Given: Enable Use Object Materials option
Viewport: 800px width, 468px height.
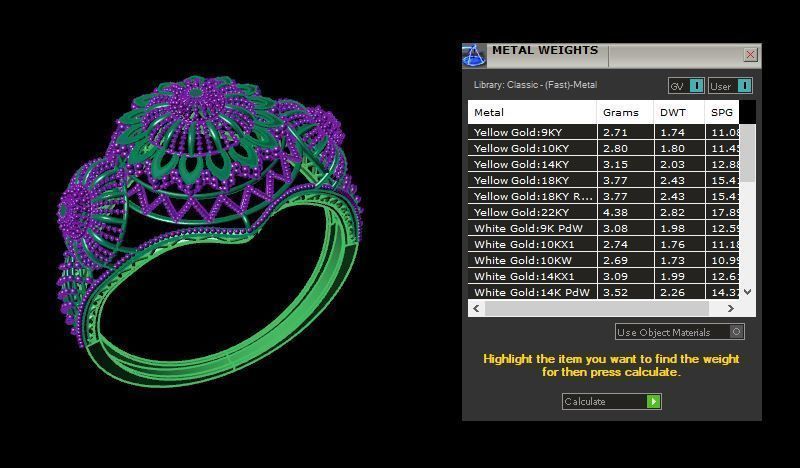Looking at the screenshot, I should (680, 332).
